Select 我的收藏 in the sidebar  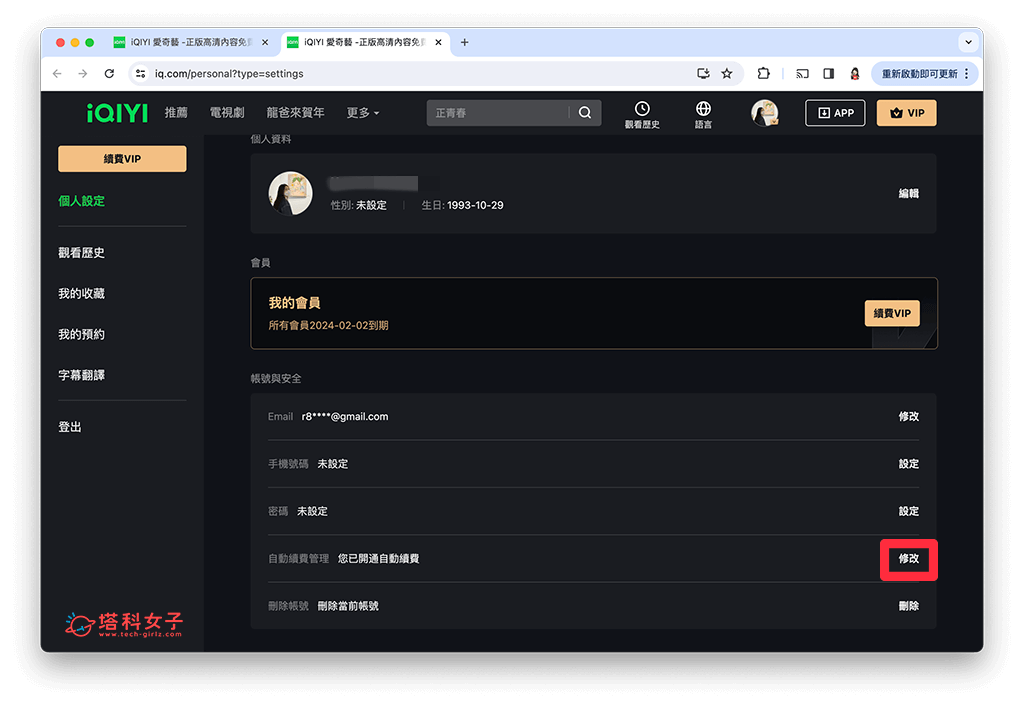coord(84,293)
